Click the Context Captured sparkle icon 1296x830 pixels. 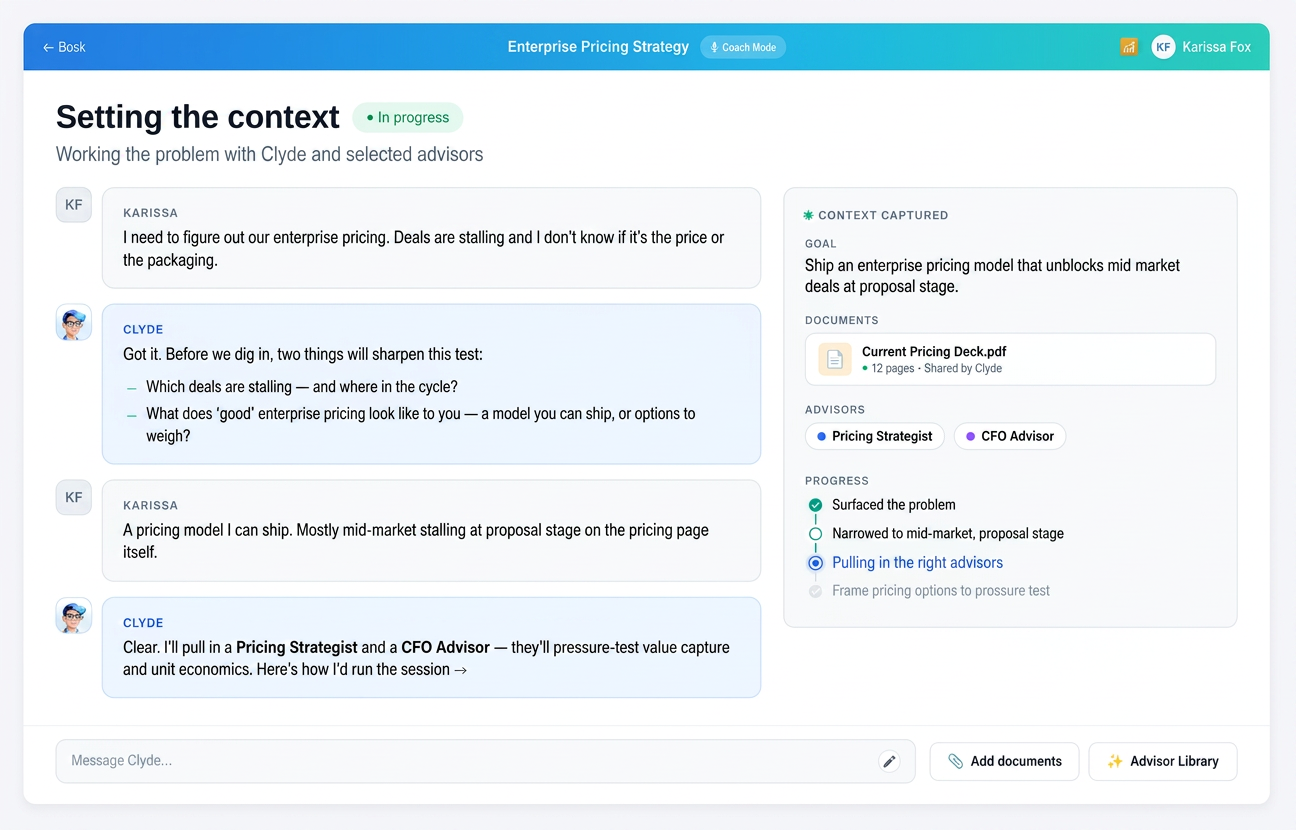click(809, 215)
